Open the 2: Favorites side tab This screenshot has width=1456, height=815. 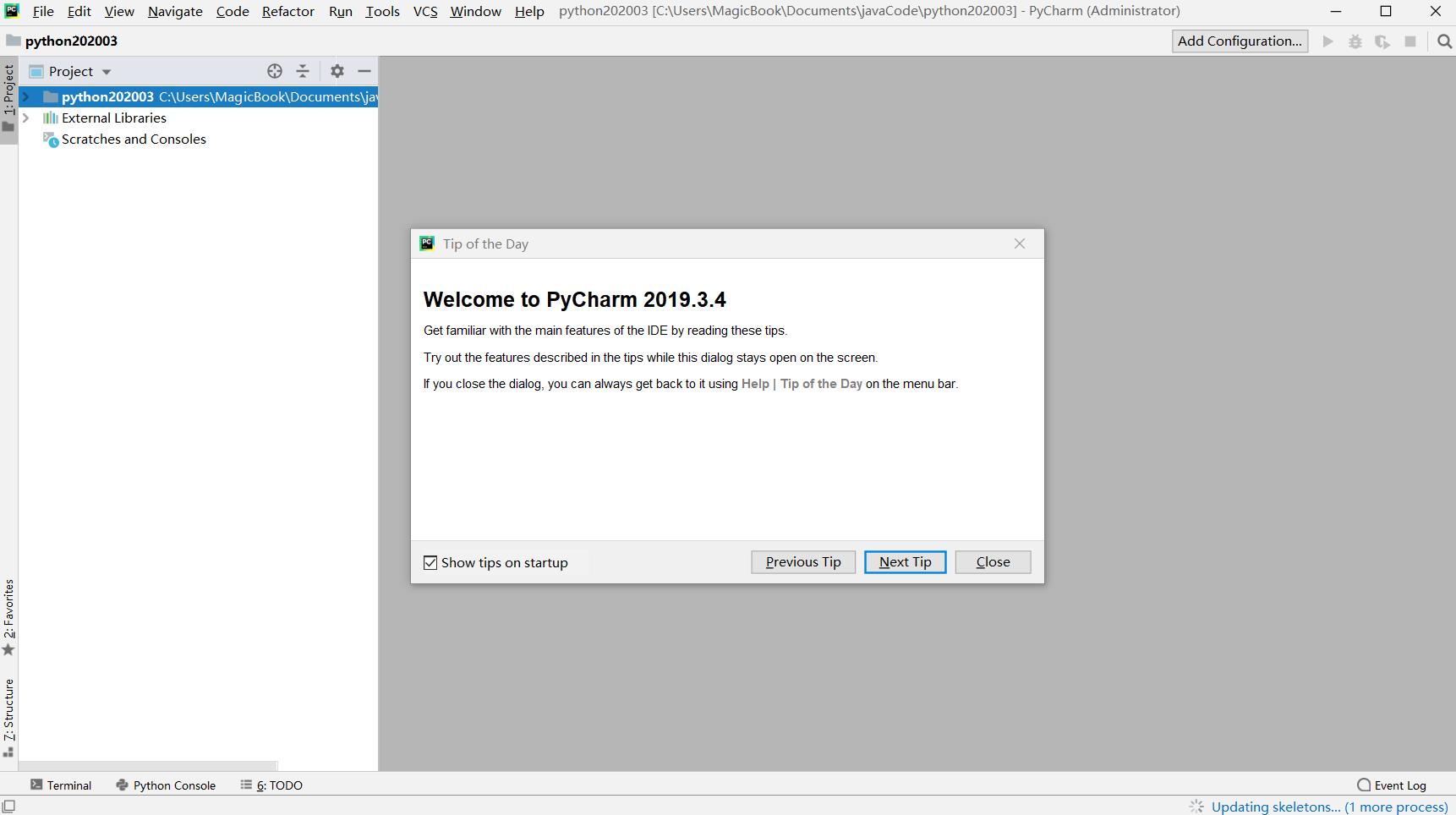tap(8, 618)
